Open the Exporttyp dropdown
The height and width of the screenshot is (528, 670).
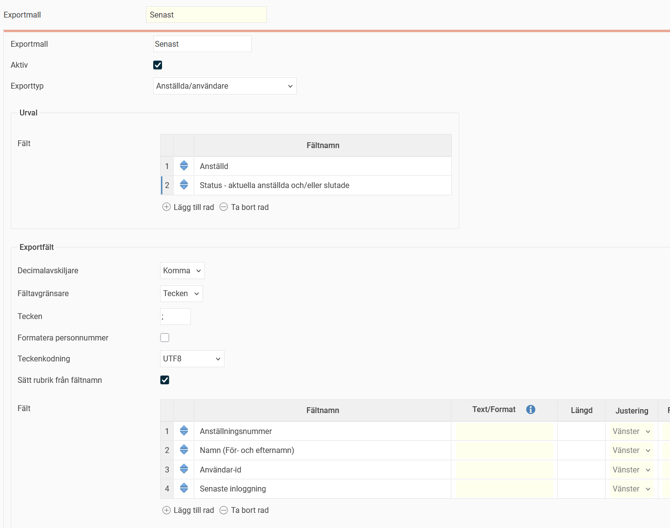[225, 86]
